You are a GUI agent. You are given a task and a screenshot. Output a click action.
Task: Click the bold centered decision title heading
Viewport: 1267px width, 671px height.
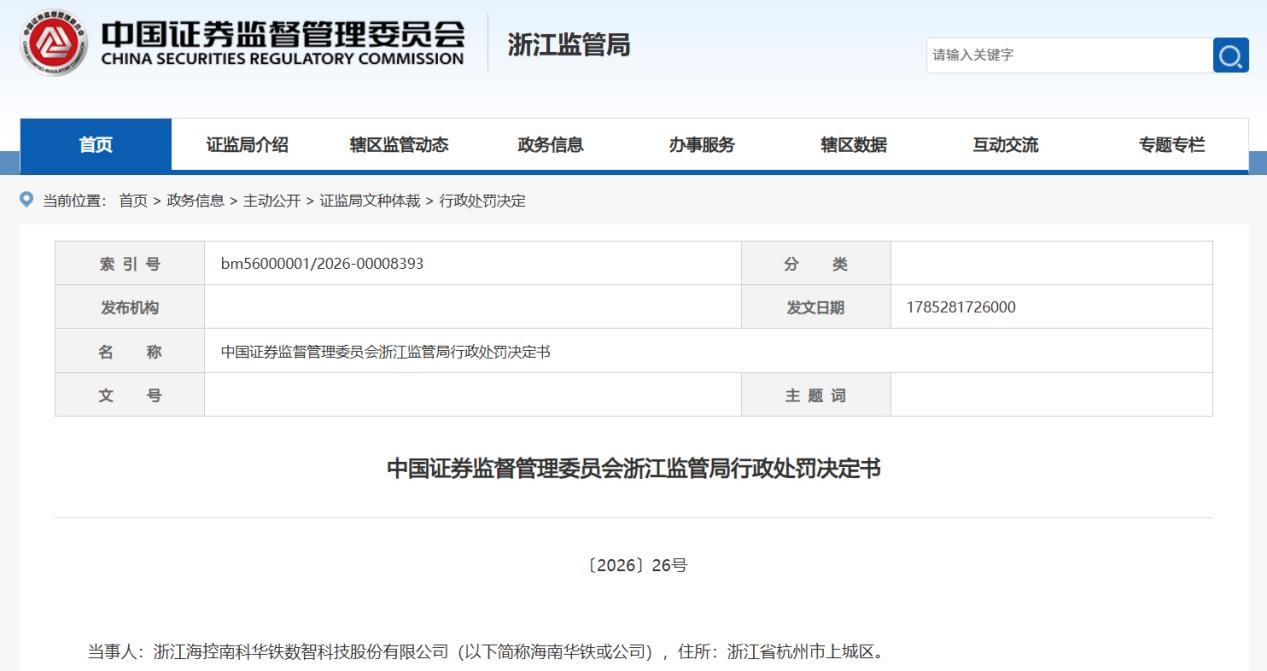coord(634,469)
